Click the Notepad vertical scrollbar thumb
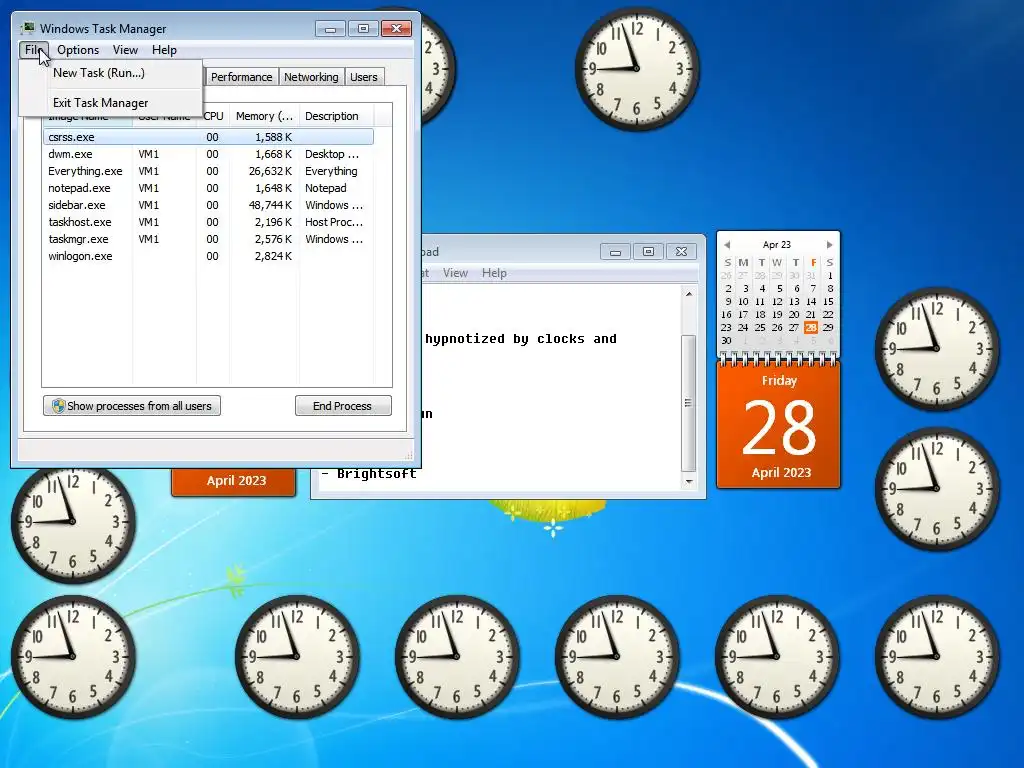Image resolution: width=1024 pixels, height=768 pixels. pyautogui.click(x=688, y=403)
